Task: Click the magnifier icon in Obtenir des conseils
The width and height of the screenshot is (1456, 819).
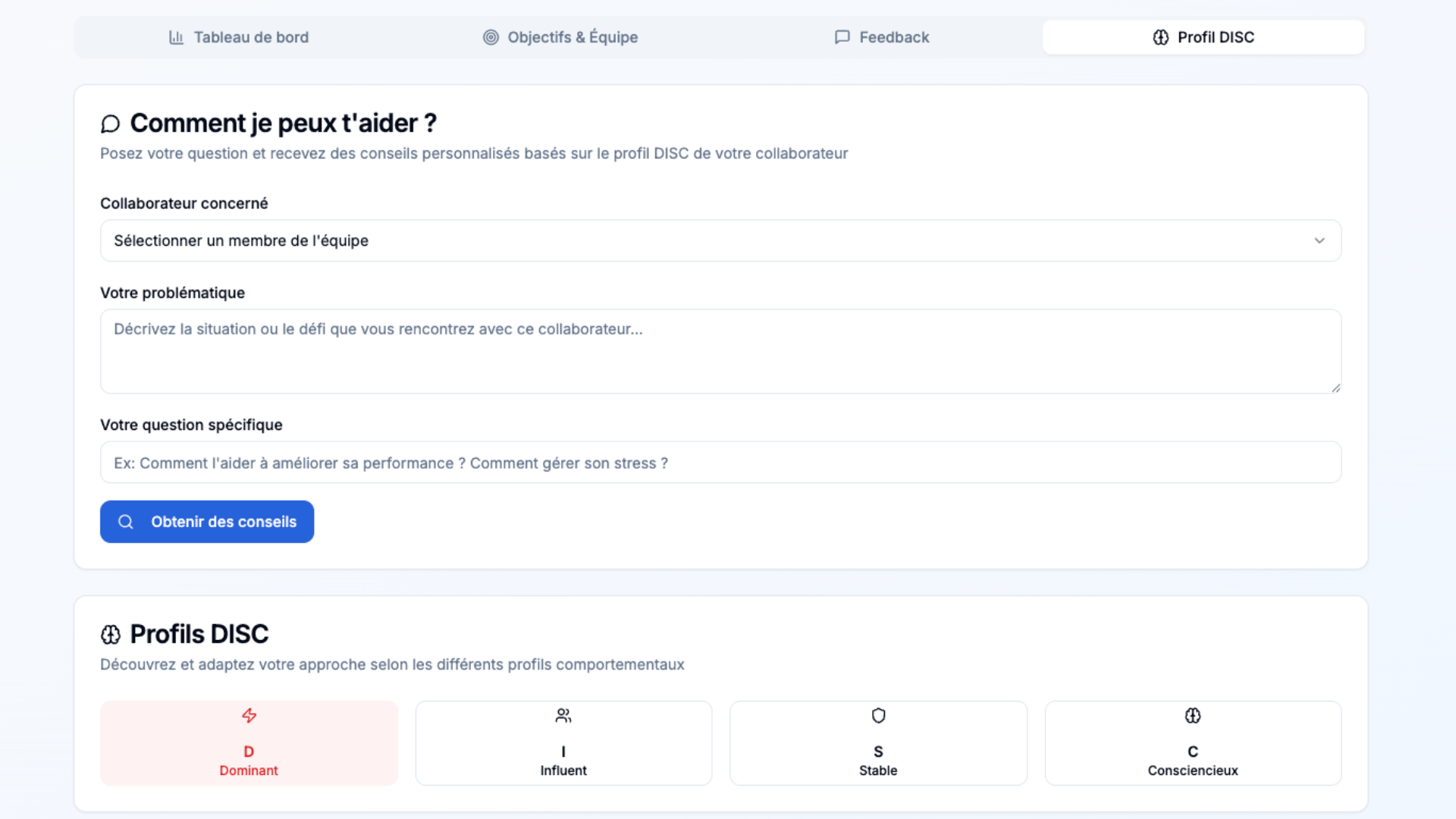Action: click(126, 522)
